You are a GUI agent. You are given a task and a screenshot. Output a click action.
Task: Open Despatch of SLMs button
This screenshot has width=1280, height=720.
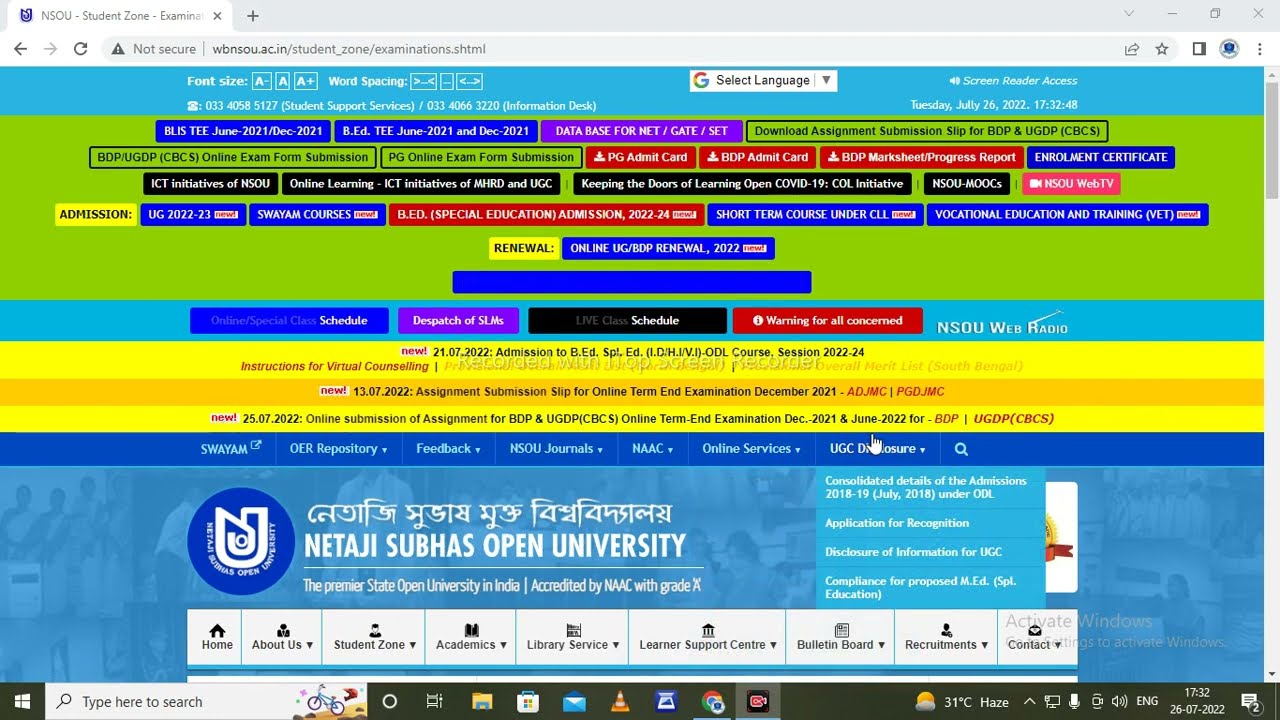click(458, 321)
